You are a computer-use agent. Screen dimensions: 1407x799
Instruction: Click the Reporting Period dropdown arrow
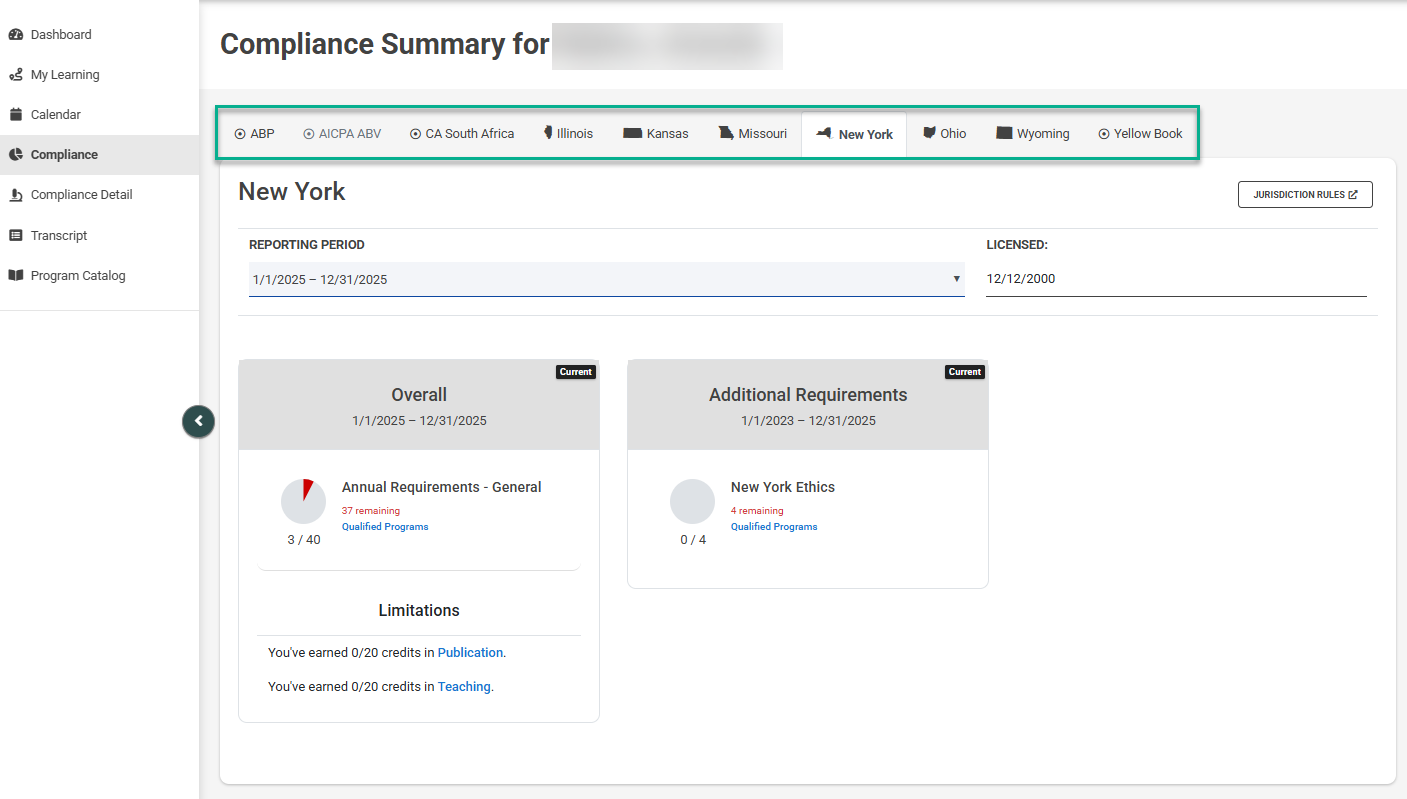tap(956, 279)
